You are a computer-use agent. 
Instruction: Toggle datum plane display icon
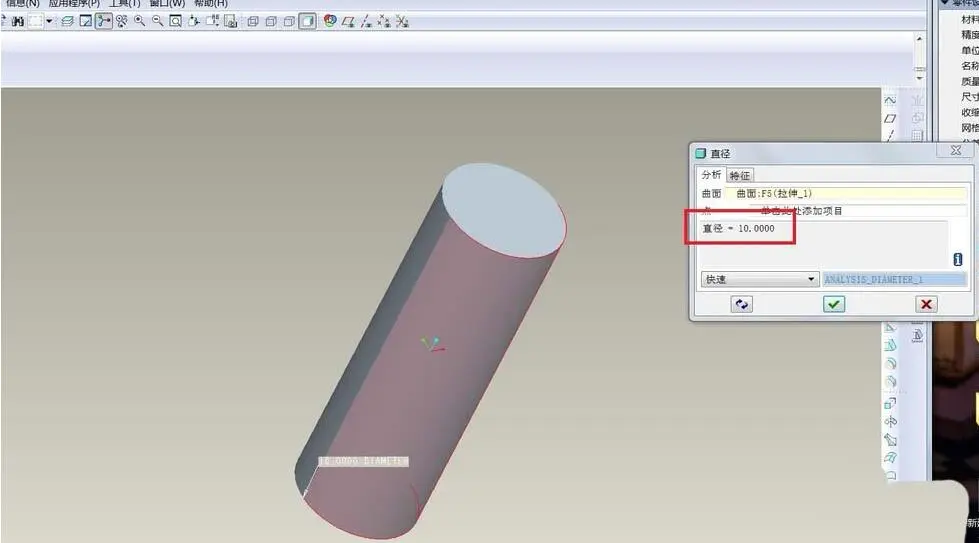point(348,21)
